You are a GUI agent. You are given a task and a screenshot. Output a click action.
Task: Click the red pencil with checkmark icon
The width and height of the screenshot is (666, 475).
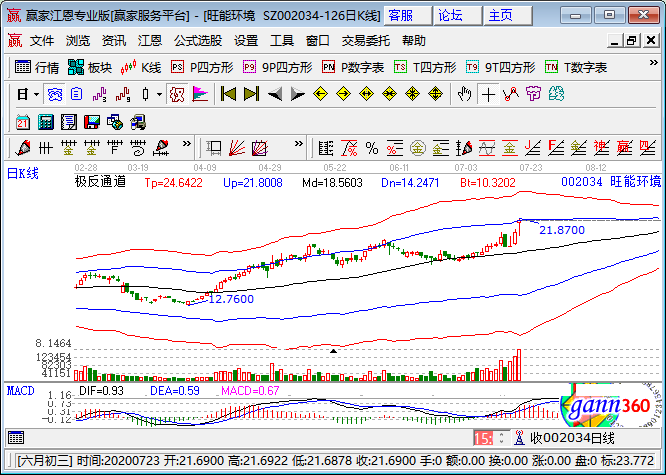(x=22, y=148)
